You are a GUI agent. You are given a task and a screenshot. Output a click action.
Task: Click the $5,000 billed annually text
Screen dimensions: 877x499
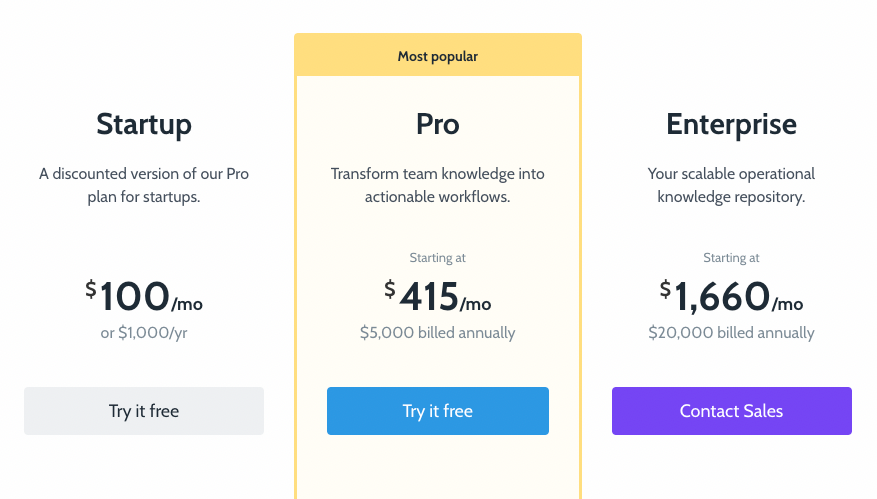pos(438,333)
